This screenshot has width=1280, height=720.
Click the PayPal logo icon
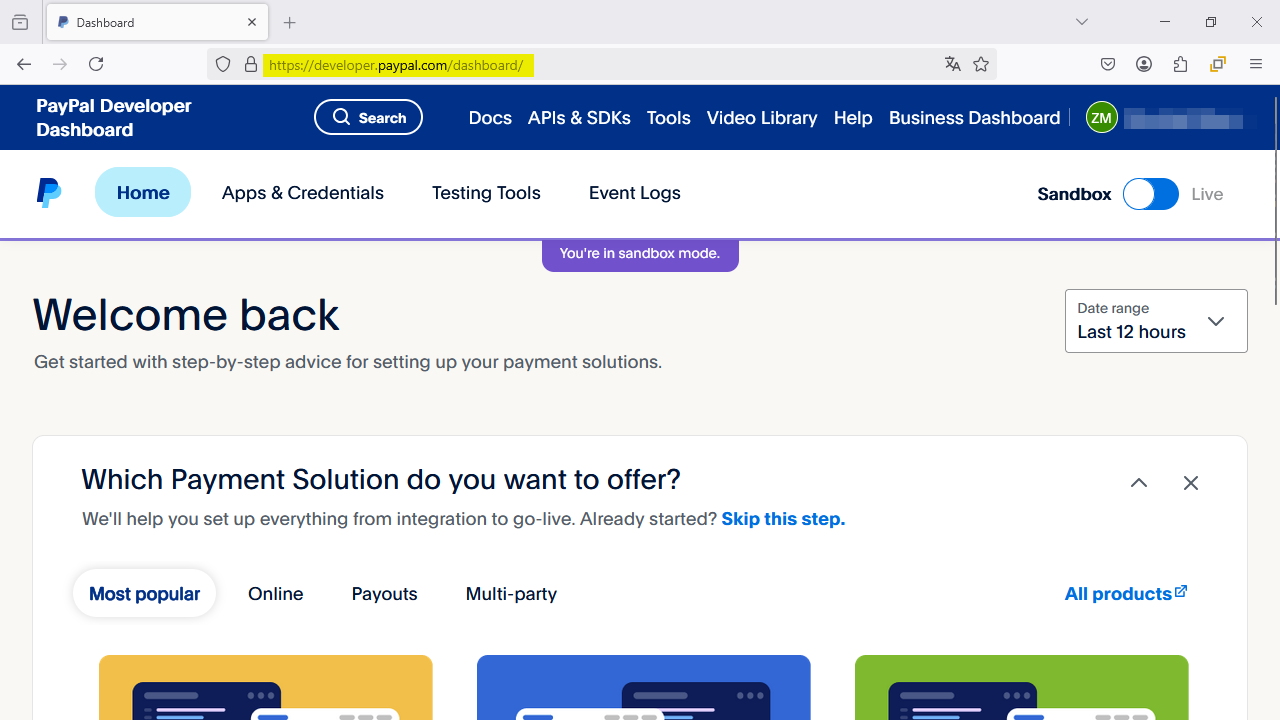coord(48,193)
